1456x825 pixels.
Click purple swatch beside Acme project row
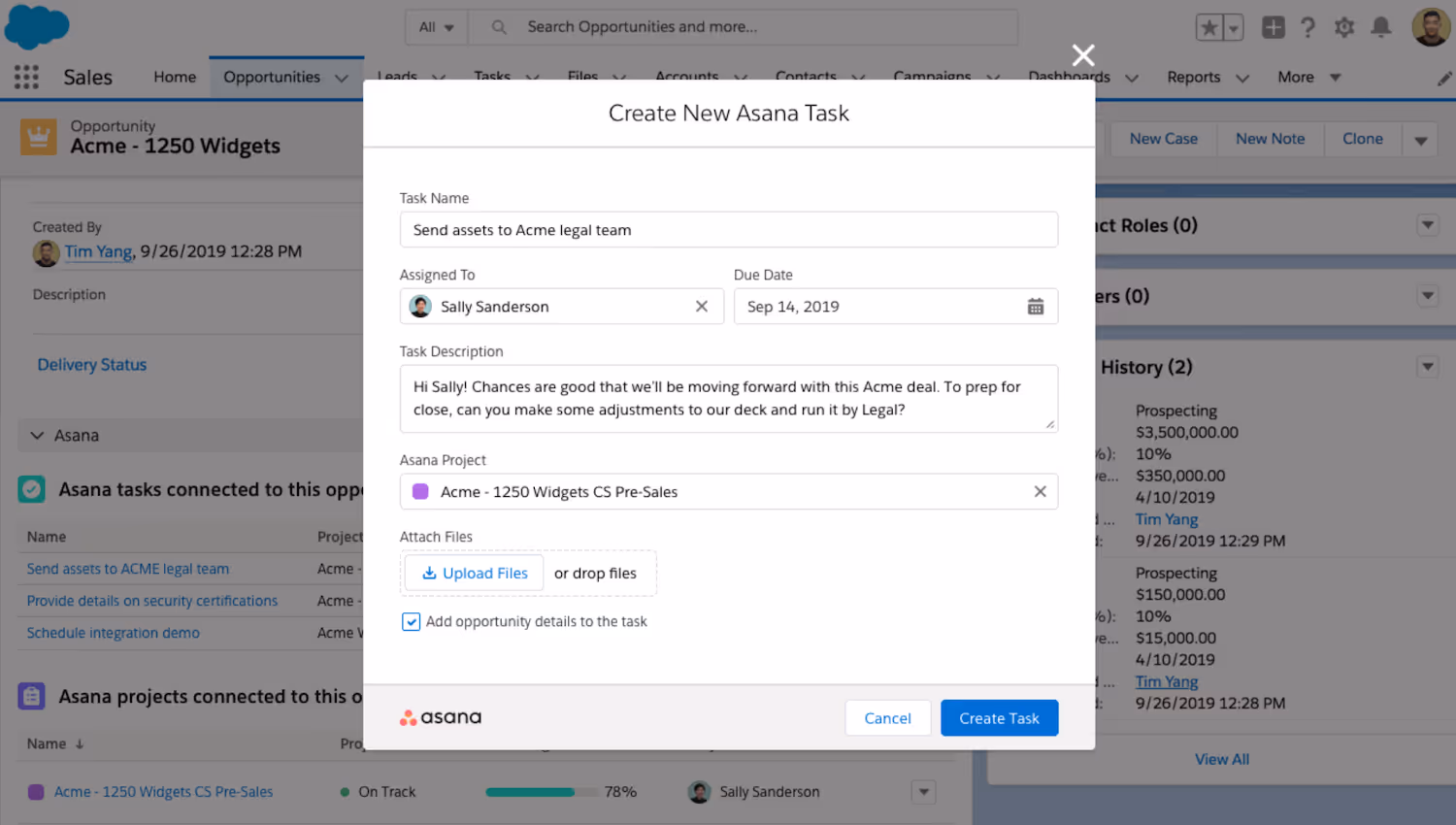coord(36,792)
